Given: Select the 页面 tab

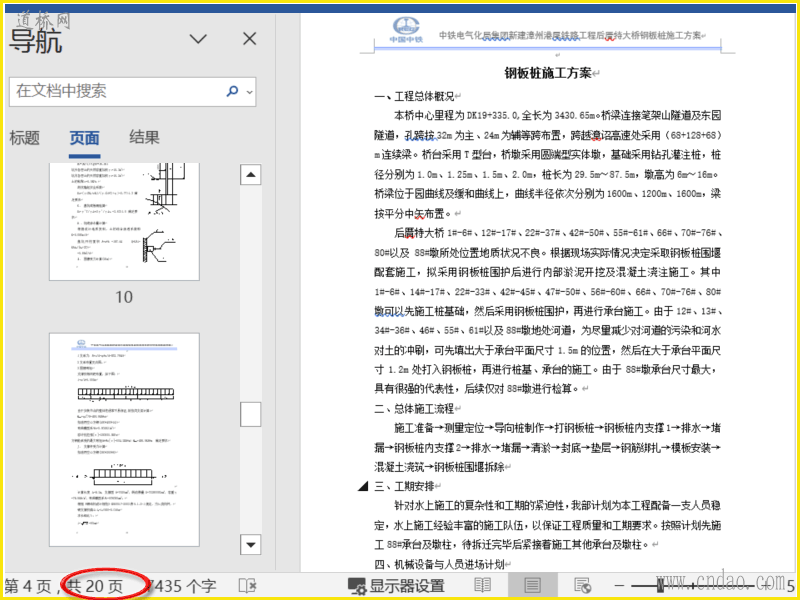Looking at the screenshot, I should click(85, 138).
